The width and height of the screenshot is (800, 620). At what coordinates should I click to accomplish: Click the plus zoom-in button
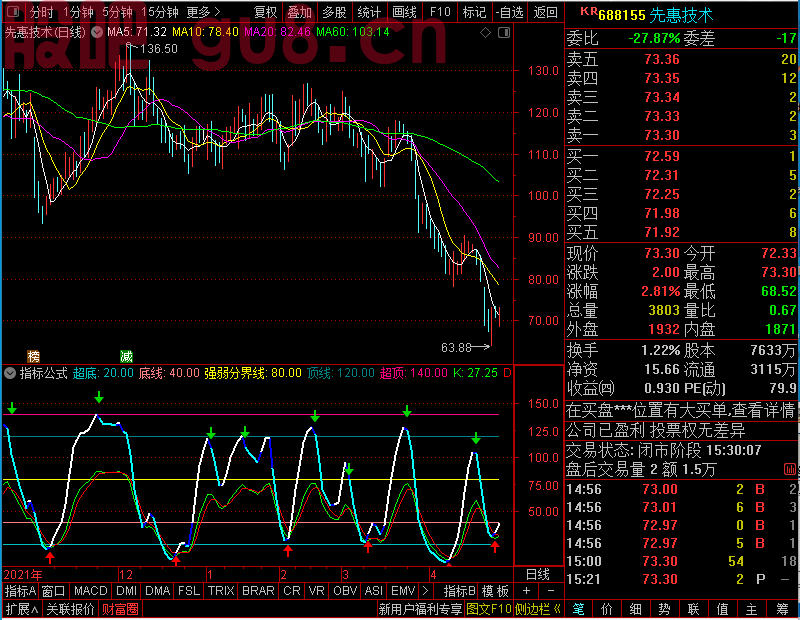[526, 591]
